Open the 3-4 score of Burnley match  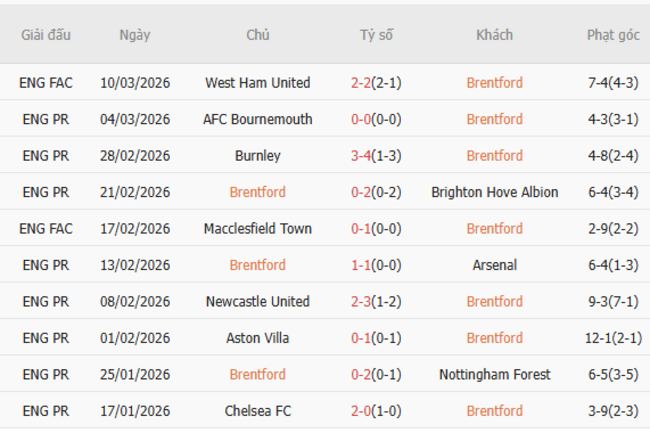point(361,156)
